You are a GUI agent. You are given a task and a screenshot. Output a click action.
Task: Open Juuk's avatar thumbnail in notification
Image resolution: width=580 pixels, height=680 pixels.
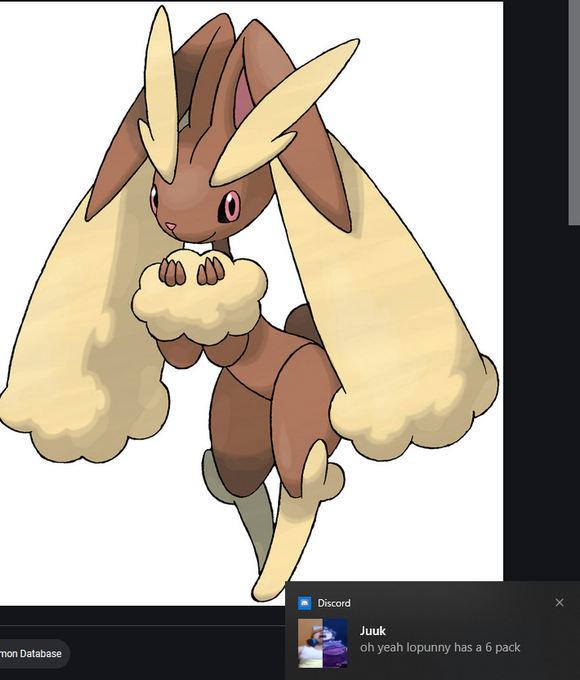click(x=322, y=643)
